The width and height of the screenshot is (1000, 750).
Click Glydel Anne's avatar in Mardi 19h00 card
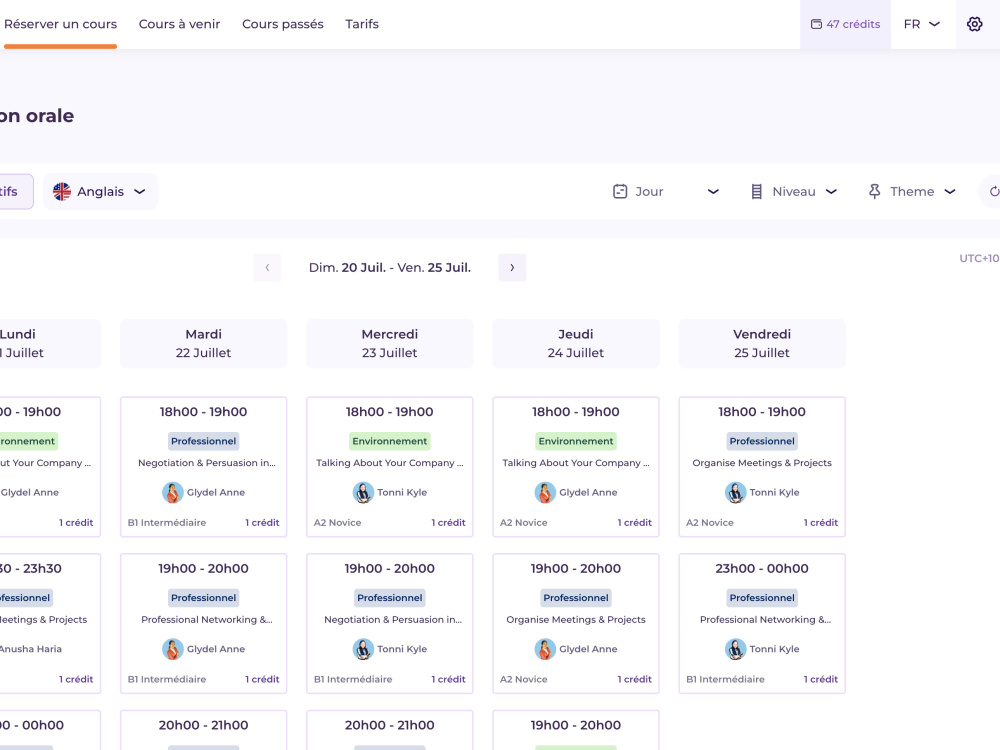172,649
